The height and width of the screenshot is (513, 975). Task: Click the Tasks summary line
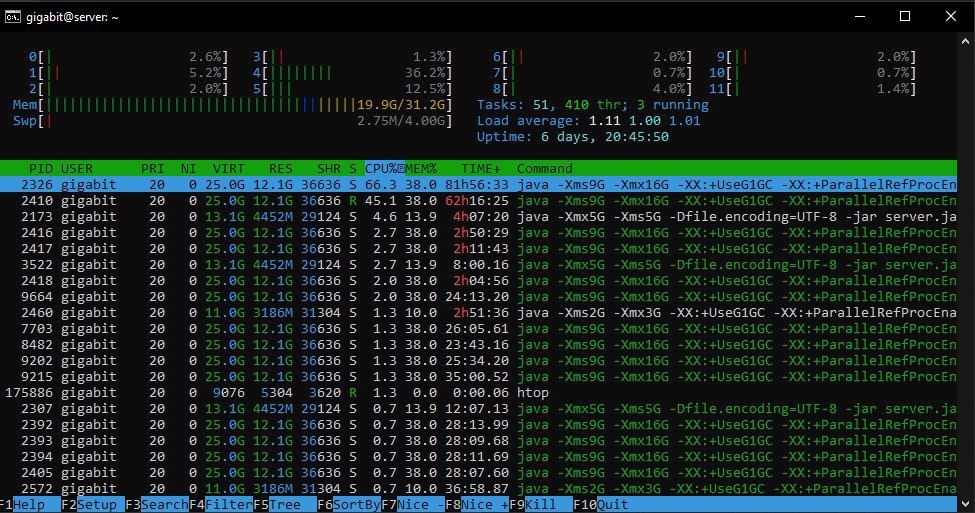tap(593, 105)
